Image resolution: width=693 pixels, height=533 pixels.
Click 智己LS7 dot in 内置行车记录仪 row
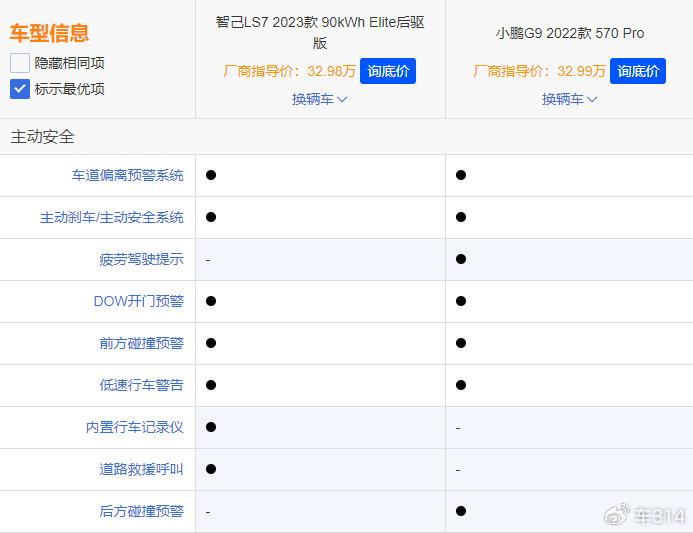point(211,427)
